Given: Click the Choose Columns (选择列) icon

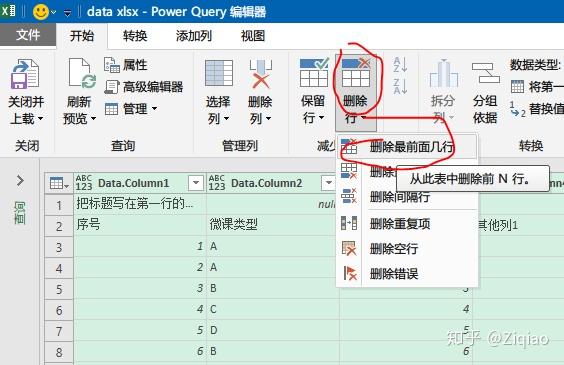Looking at the screenshot, I should [x=219, y=73].
